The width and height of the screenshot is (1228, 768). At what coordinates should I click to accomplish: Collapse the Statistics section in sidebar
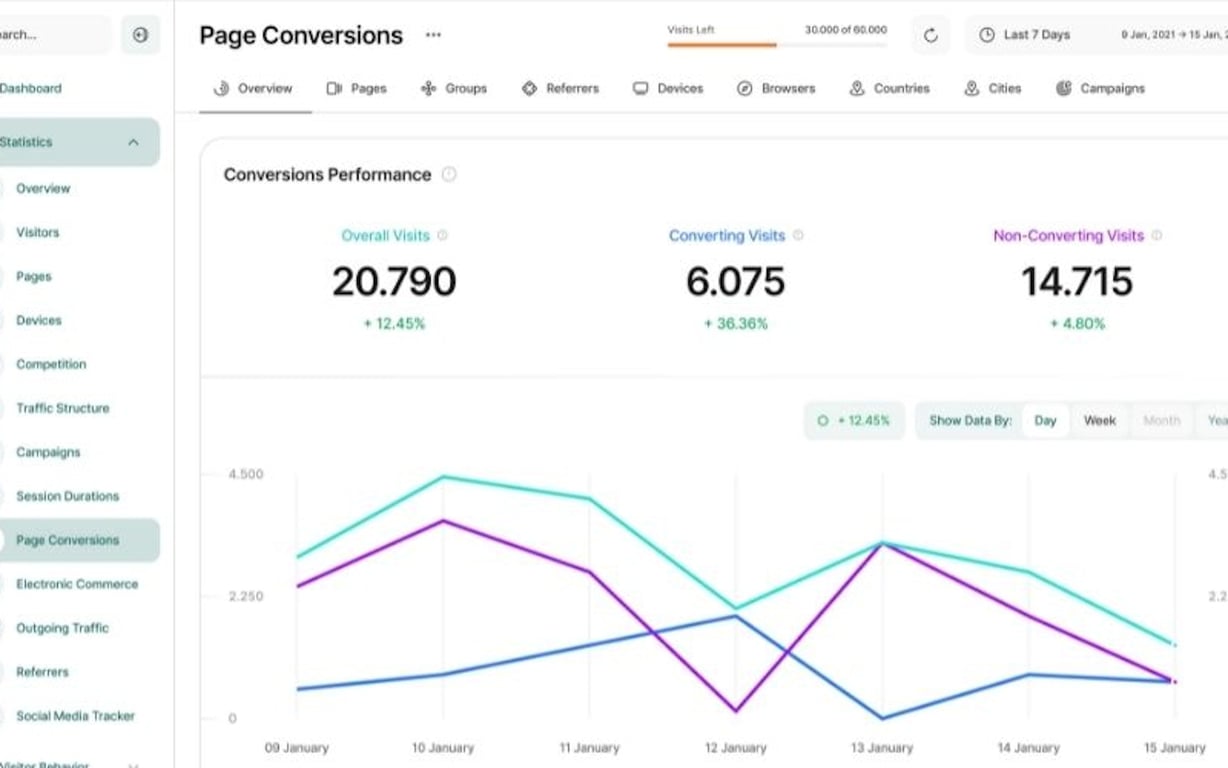point(133,142)
